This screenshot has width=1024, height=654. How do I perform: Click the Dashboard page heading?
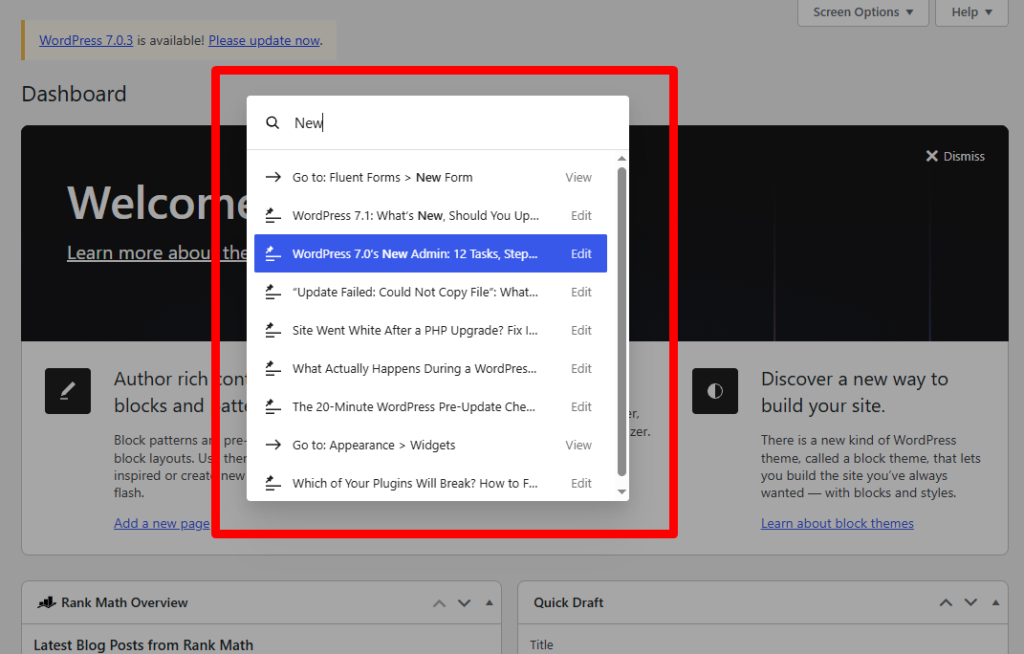[74, 94]
